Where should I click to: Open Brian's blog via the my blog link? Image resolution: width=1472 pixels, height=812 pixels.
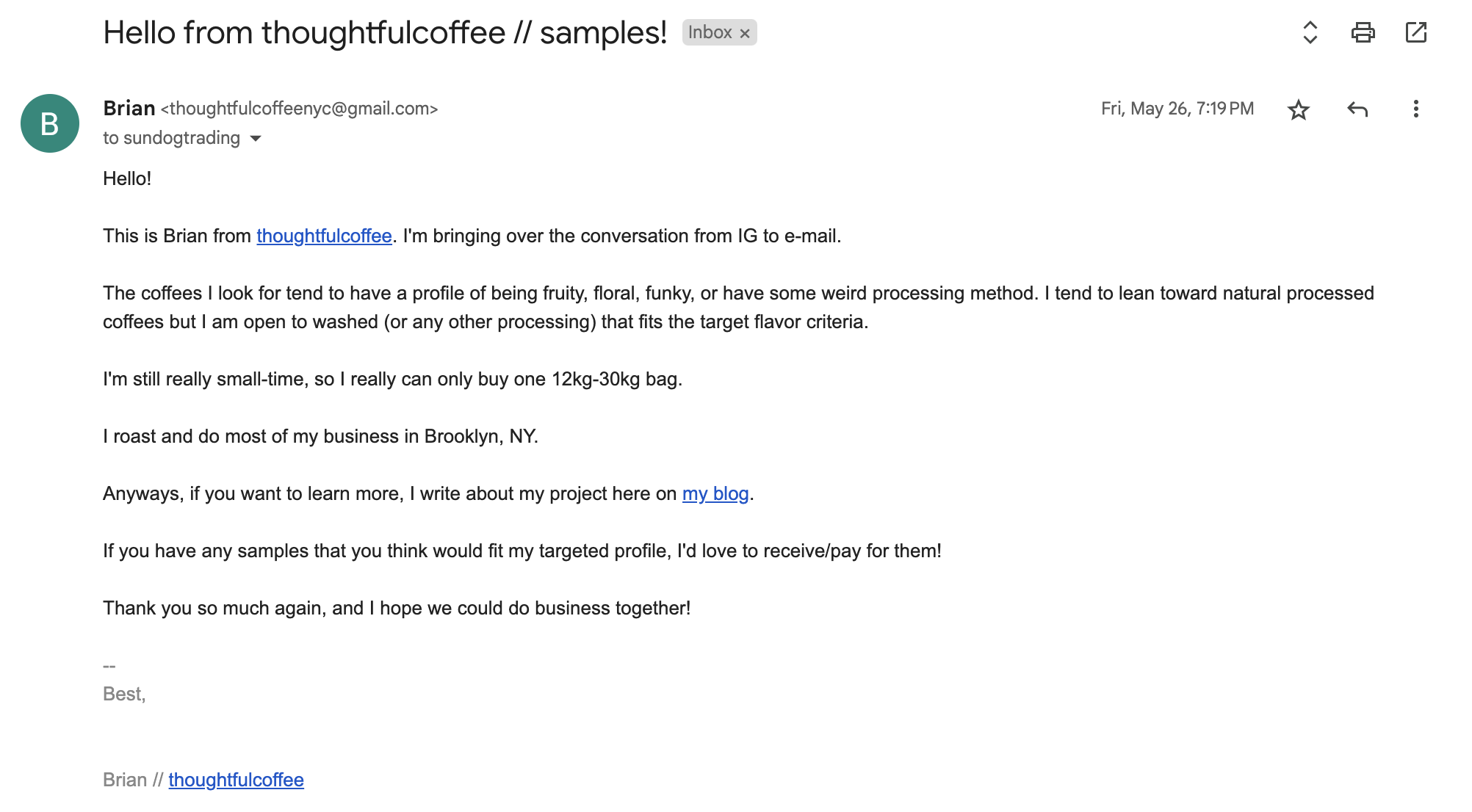click(715, 493)
